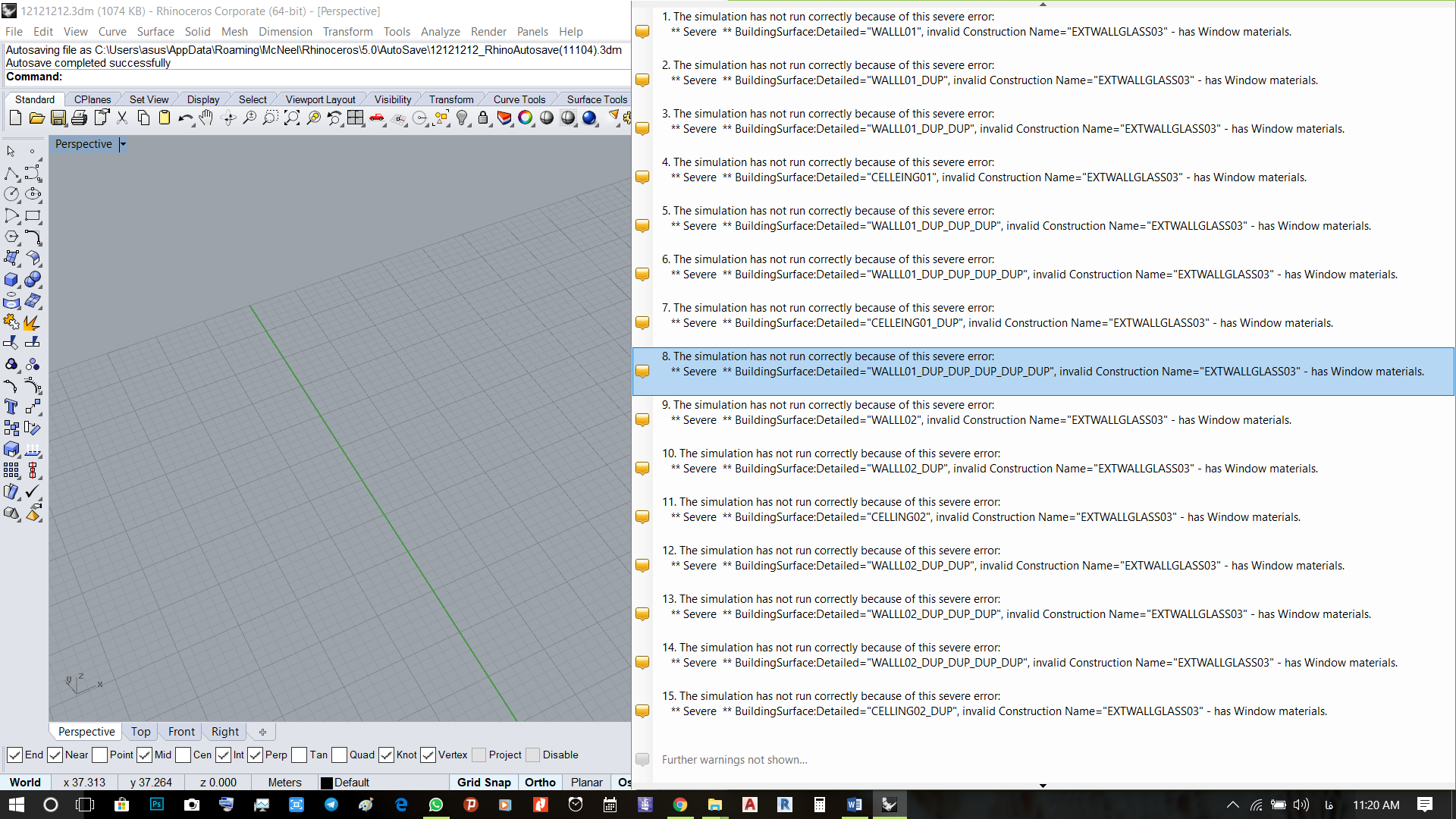Click the Undo arrow icon
Viewport: 1456px width, 819px height.
(186, 118)
